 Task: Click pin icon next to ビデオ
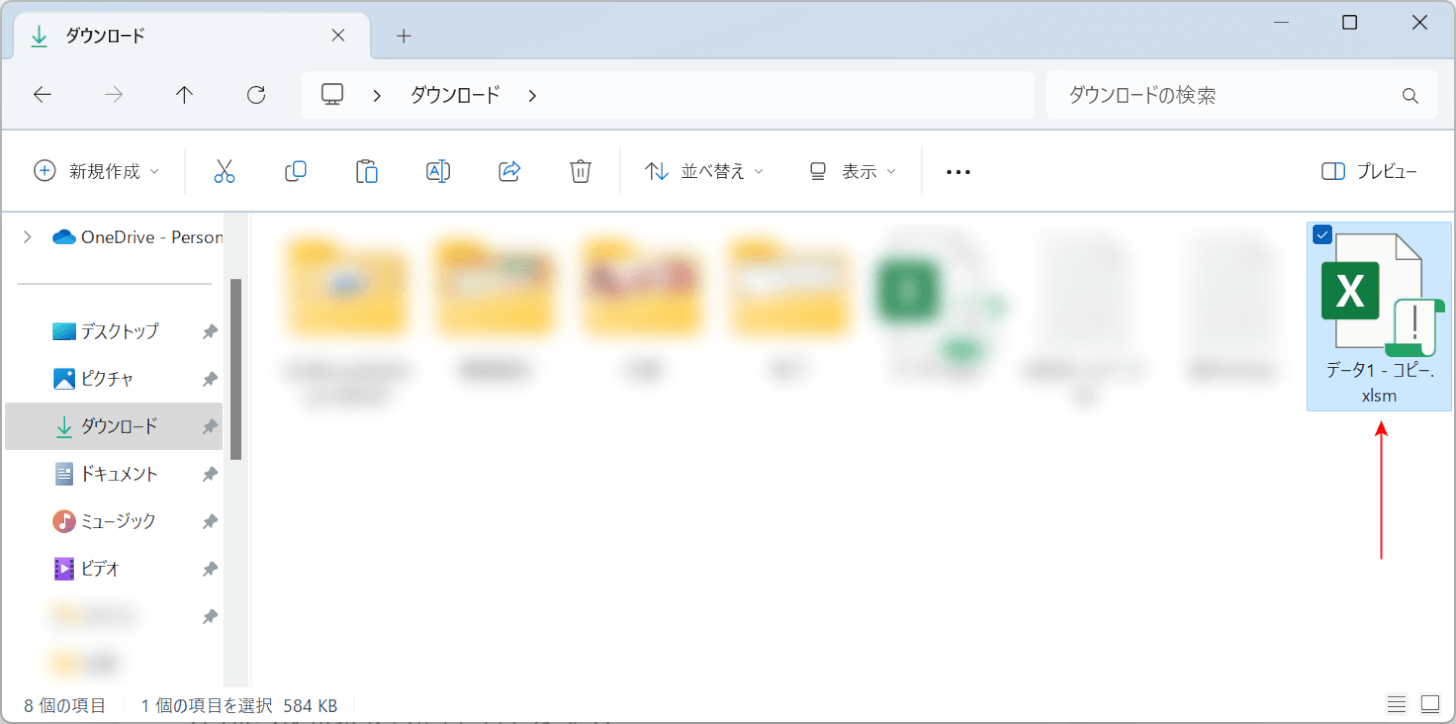click(x=210, y=570)
